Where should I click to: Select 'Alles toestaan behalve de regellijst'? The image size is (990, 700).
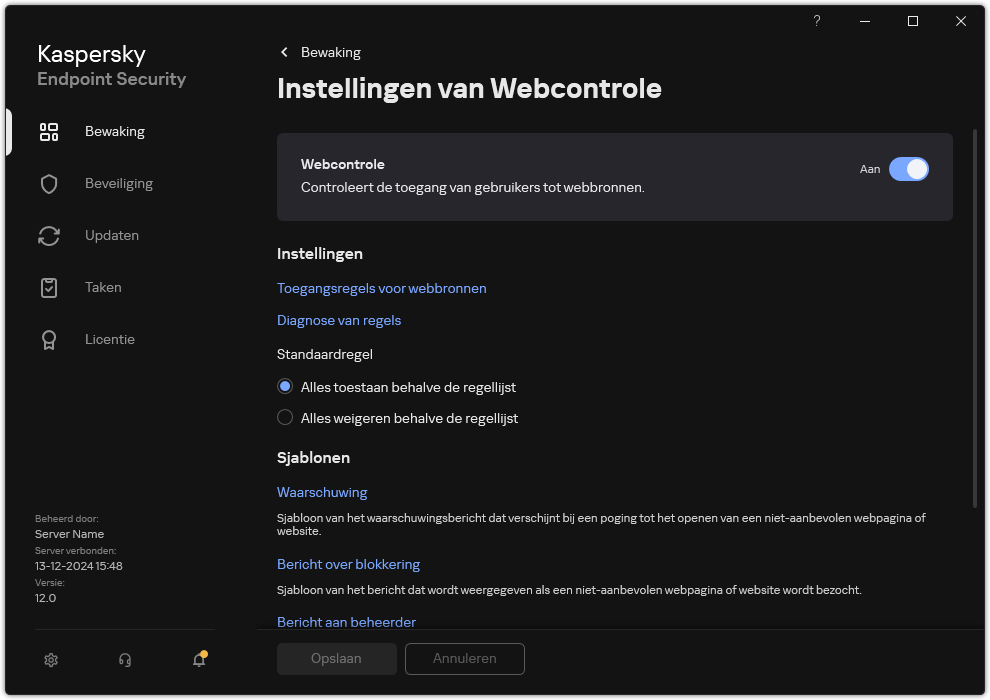pyautogui.click(x=285, y=386)
